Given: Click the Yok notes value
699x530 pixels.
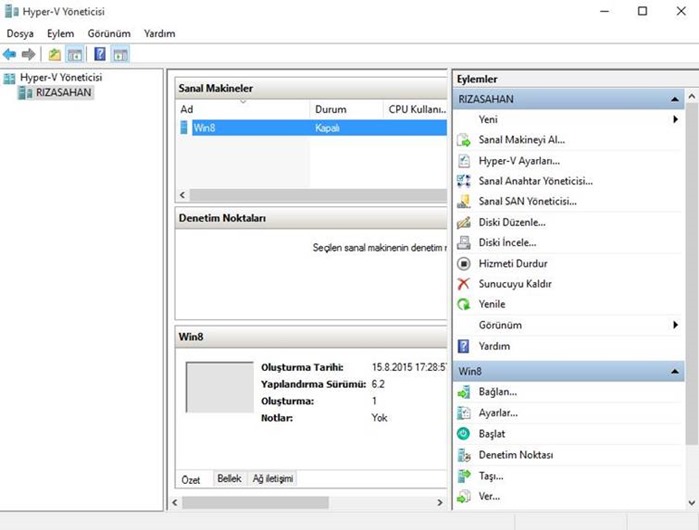Looking at the screenshot, I should 379,418.
